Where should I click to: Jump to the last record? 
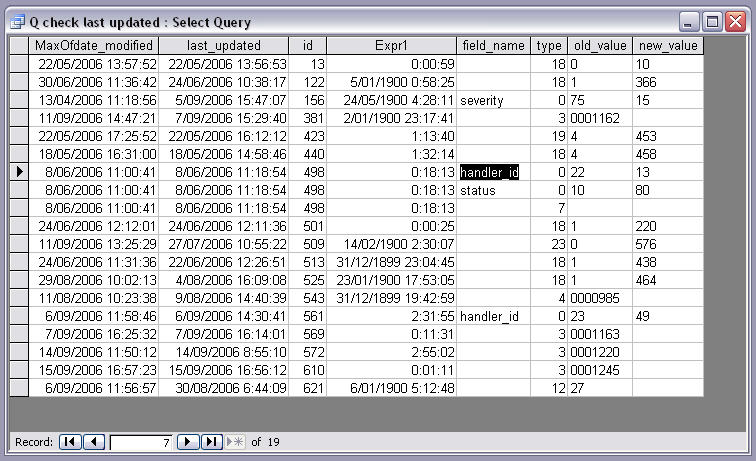pos(211,441)
